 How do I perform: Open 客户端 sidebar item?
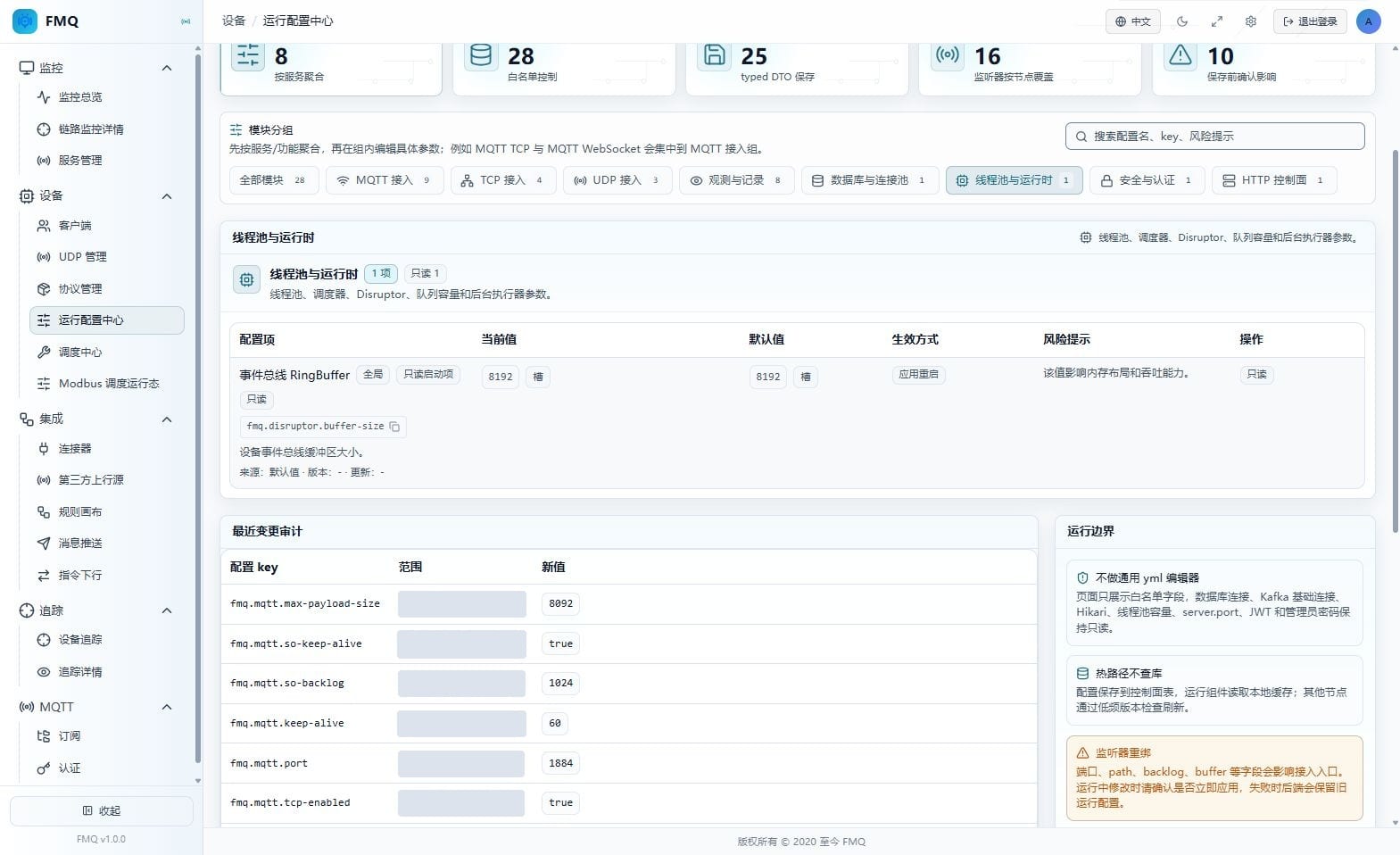[x=106, y=226]
